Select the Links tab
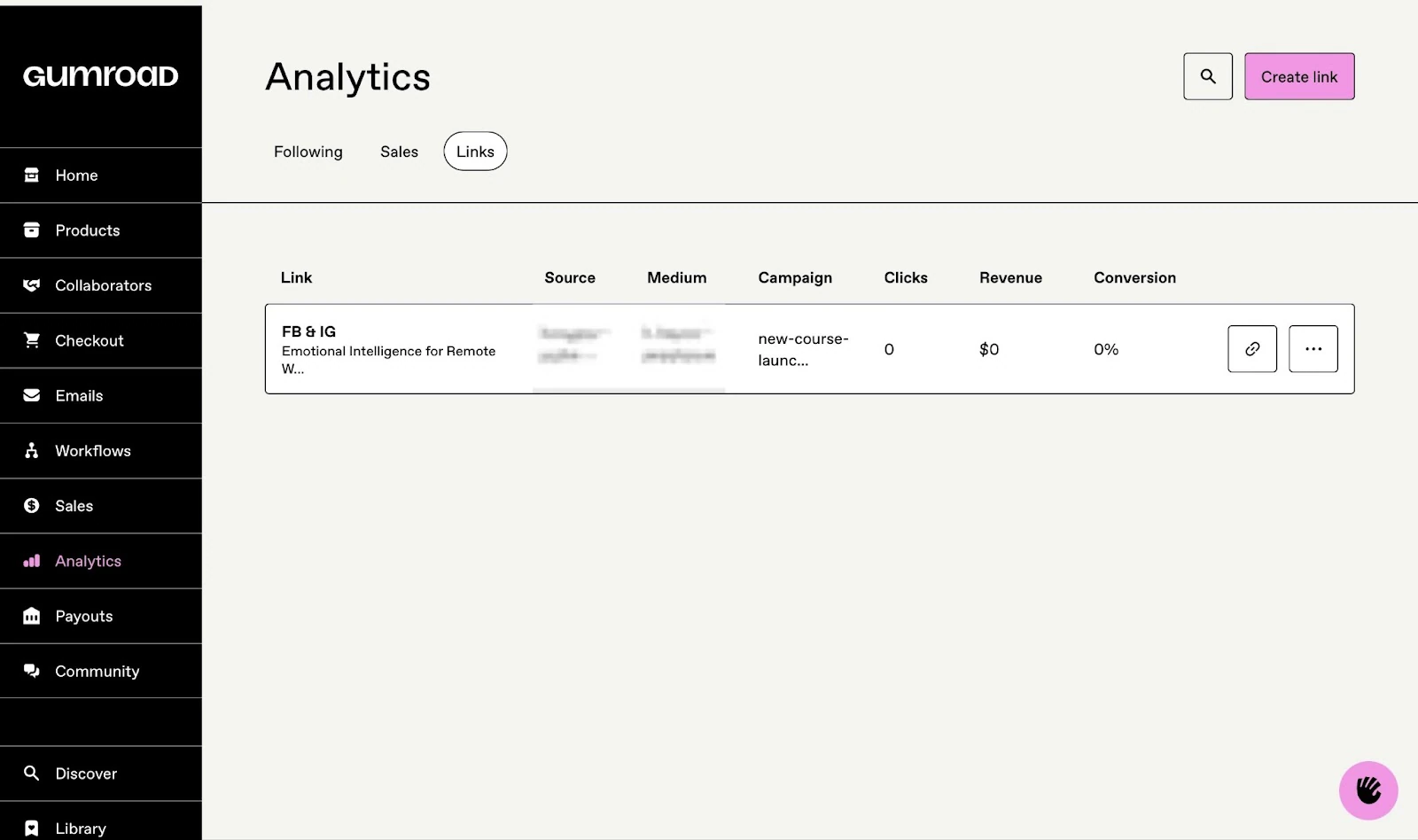 pos(475,152)
